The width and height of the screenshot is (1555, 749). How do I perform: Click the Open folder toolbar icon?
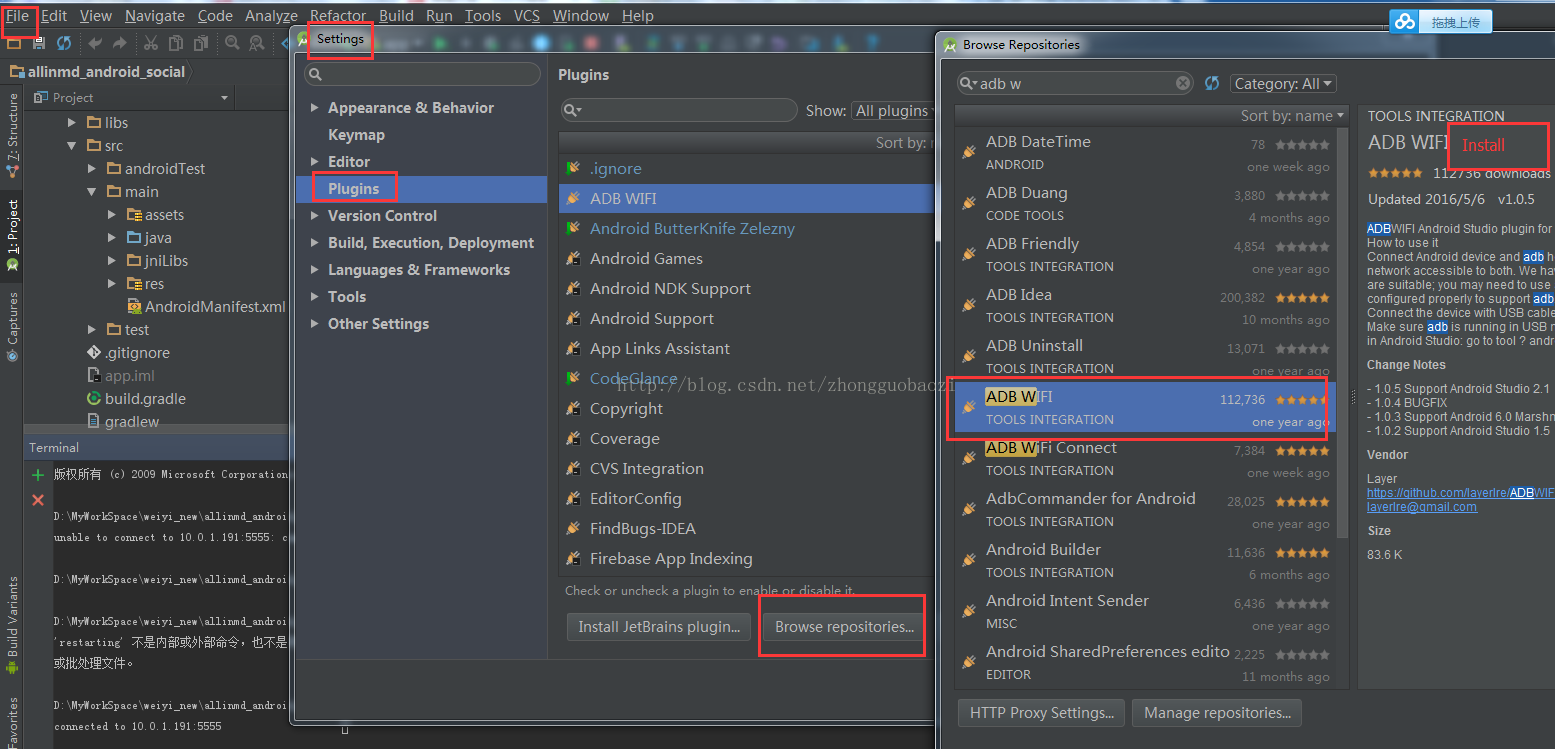tap(15, 43)
